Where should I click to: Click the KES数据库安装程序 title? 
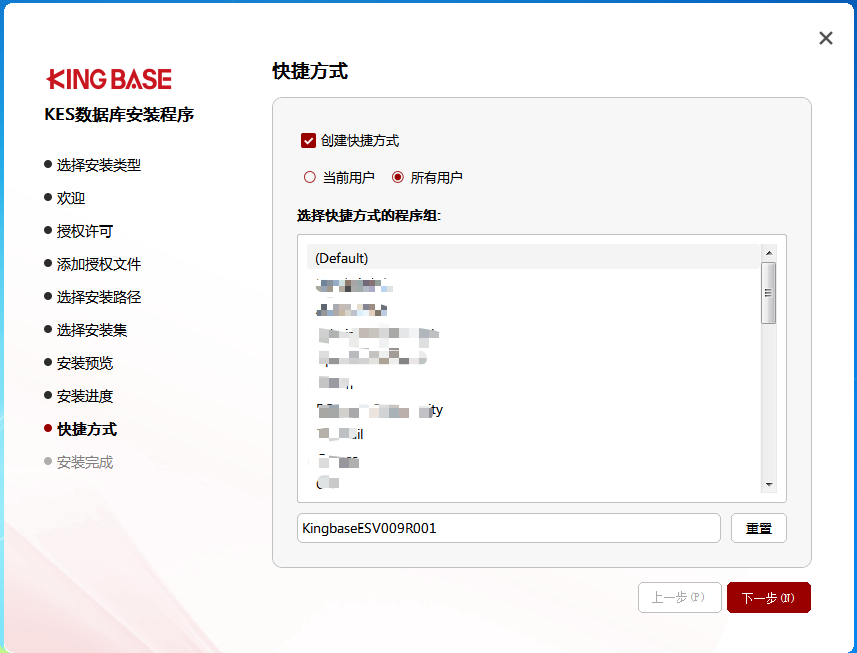coord(119,115)
